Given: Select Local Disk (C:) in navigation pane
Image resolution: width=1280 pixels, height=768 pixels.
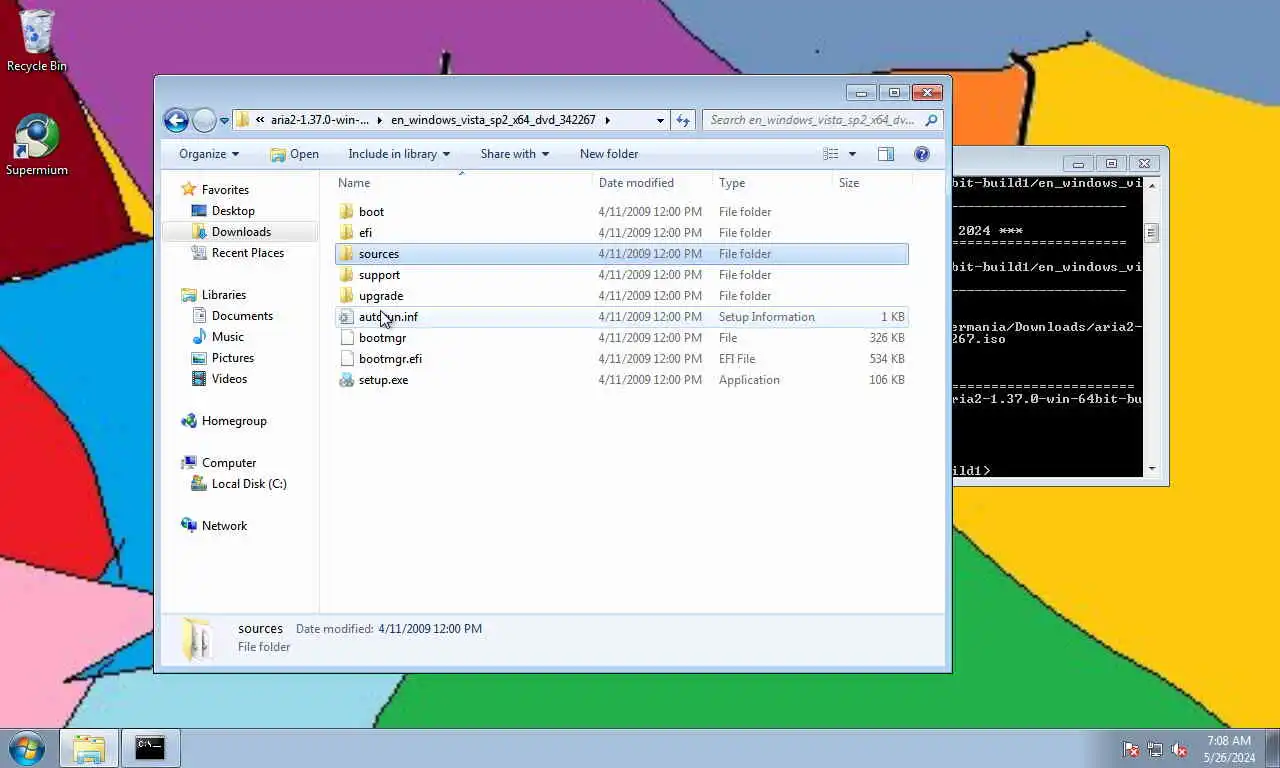Looking at the screenshot, I should pos(249,484).
